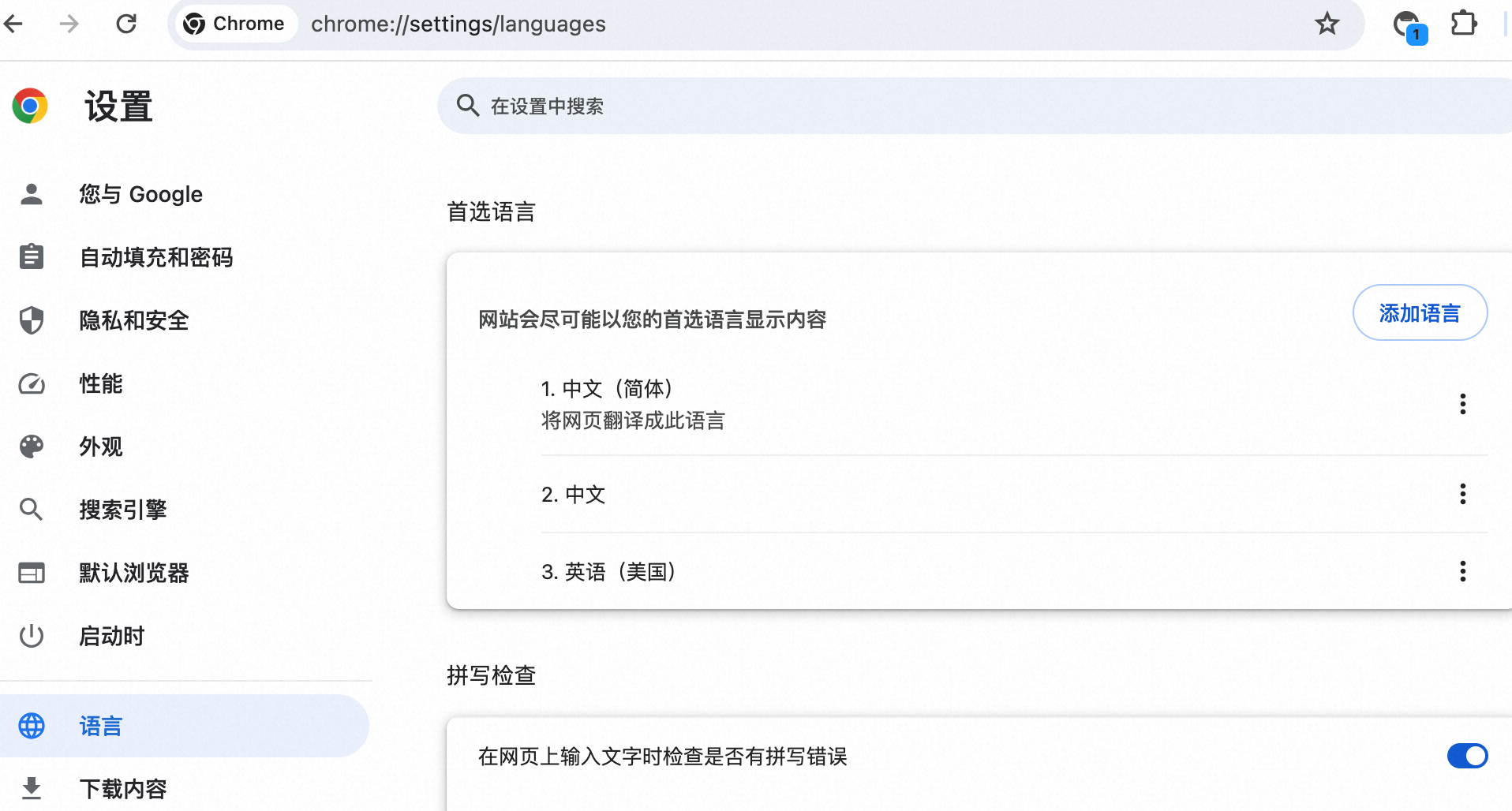This screenshot has height=811, width=1512.
Task: Select 外观 in the sidebar
Action: point(101,447)
